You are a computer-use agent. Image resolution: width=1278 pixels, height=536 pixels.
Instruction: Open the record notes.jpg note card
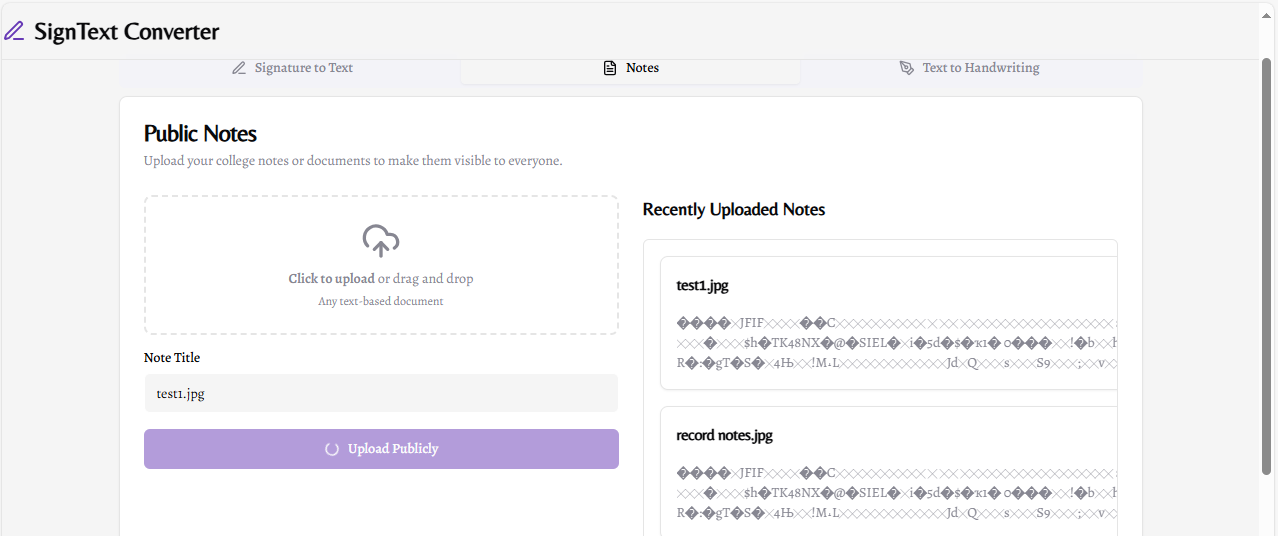point(888,471)
